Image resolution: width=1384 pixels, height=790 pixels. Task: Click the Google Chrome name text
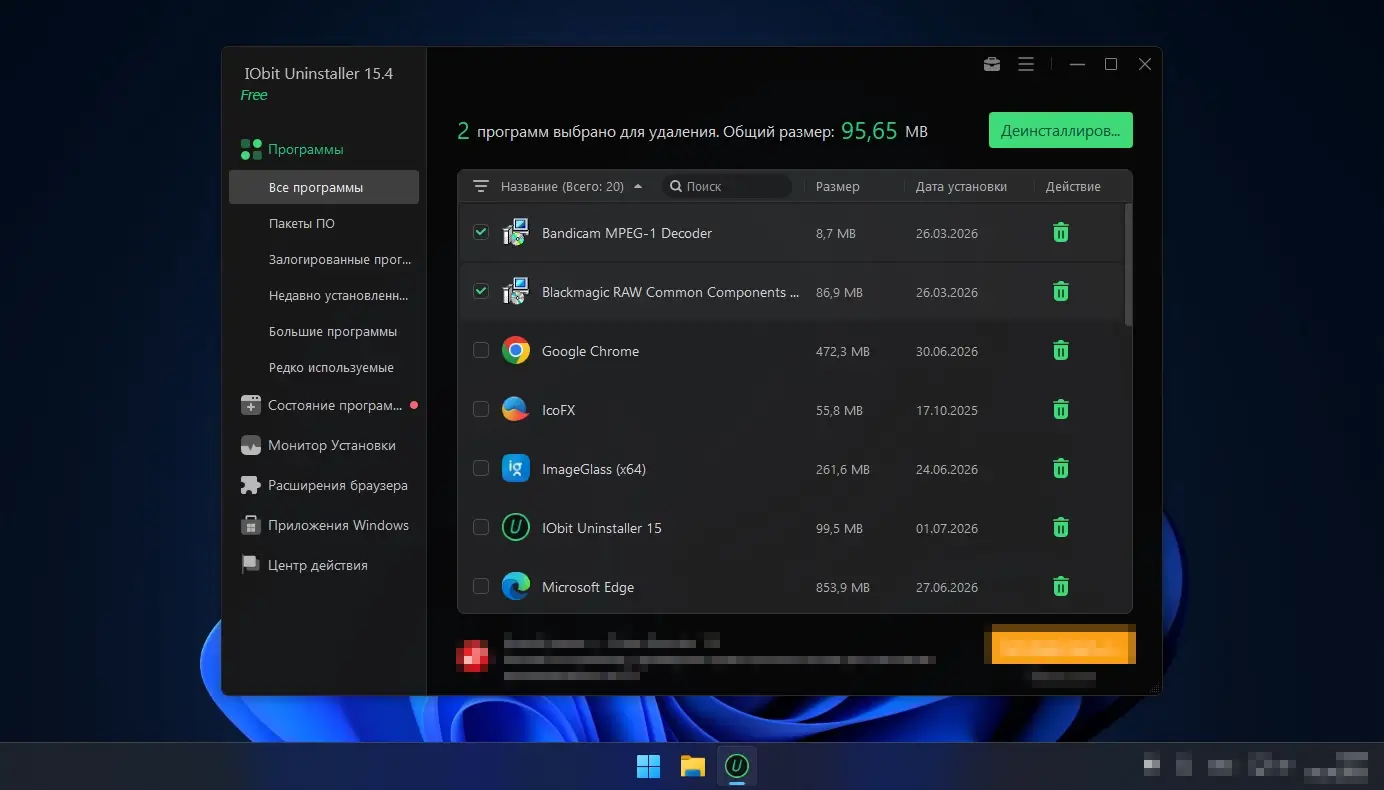pyautogui.click(x=590, y=351)
